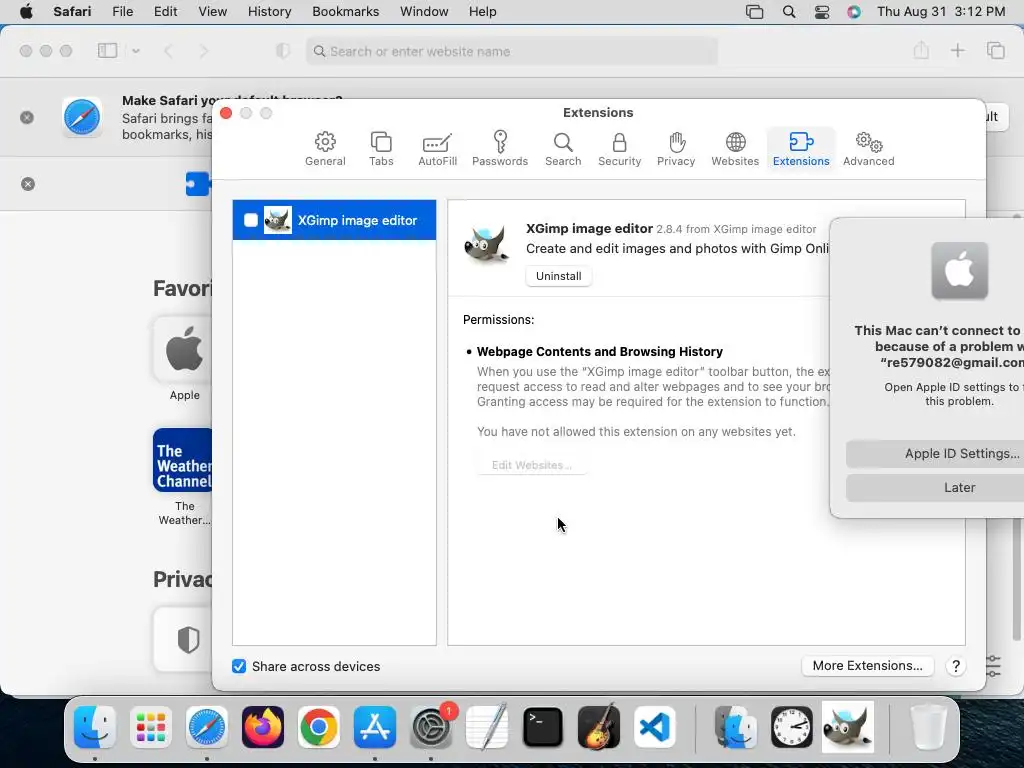This screenshot has width=1024, height=768.
Task: Select the Extensions puzzle icon
Action: coord(801,142)
